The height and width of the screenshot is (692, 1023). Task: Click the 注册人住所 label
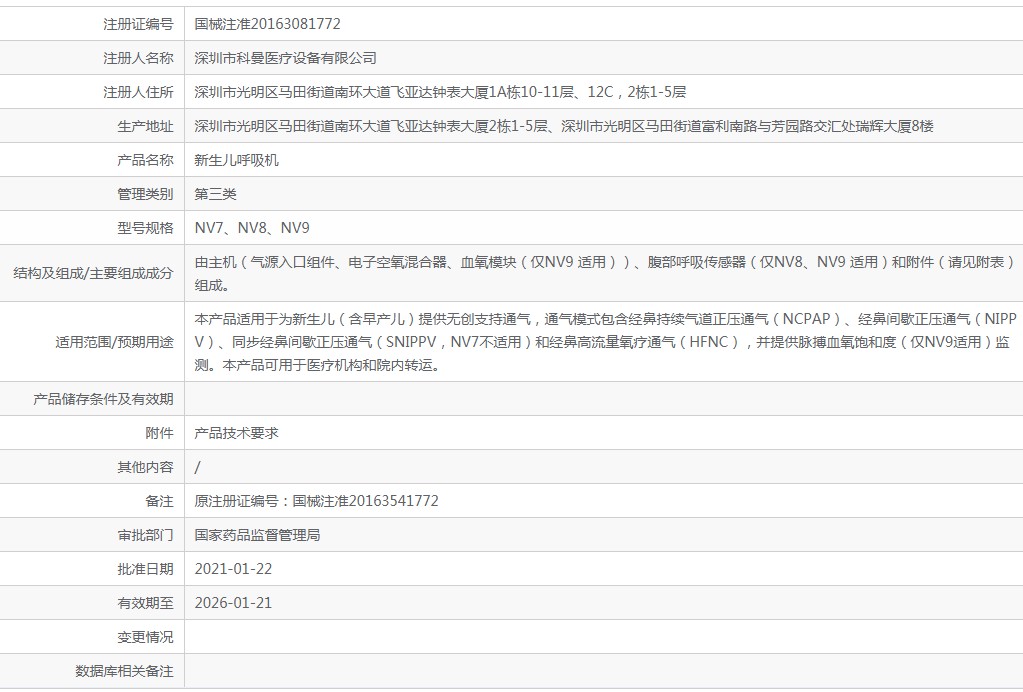pyautogui.click(x=138, y=92)
